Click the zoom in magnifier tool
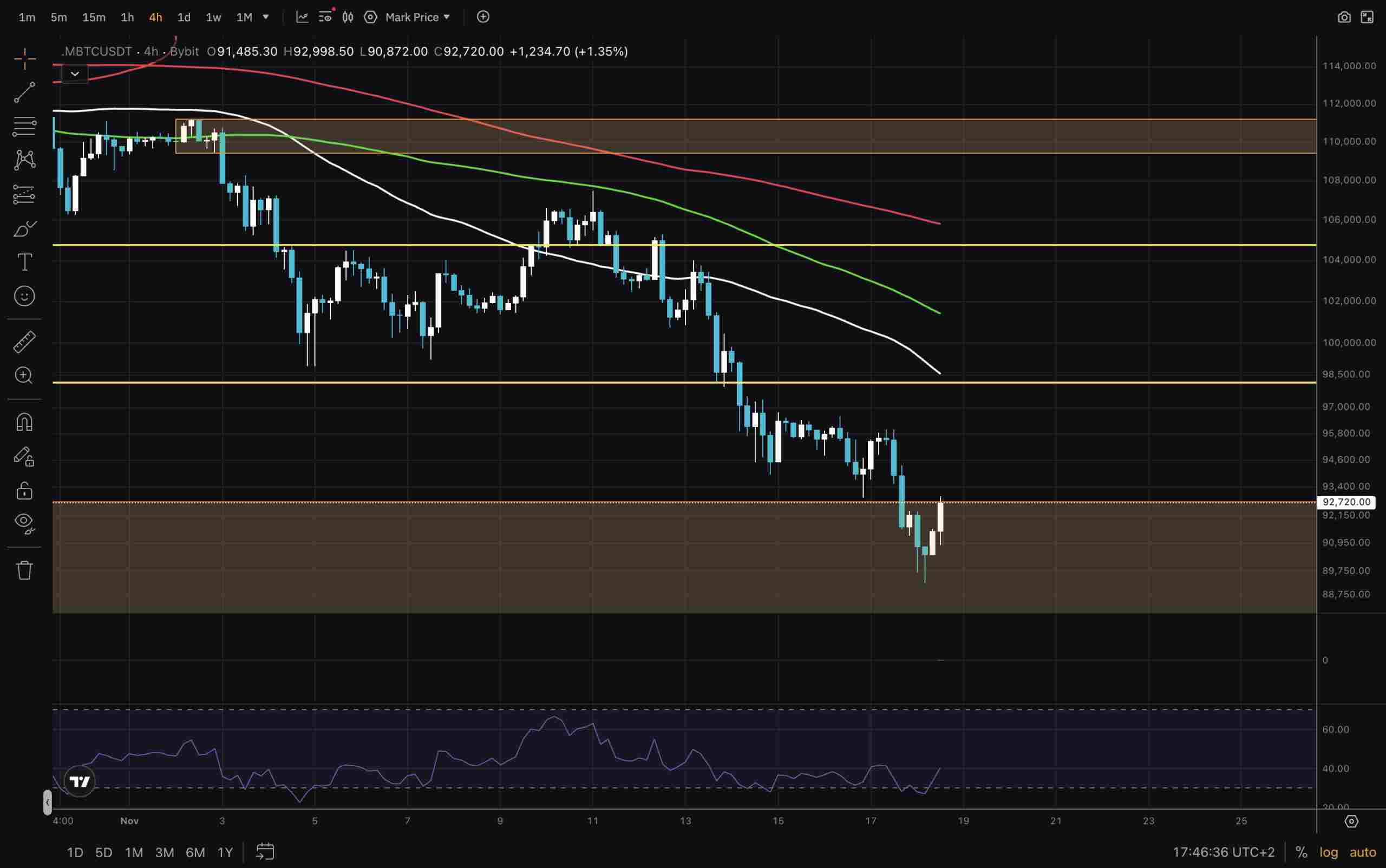The image size is (1386, 868). click(x=24, y=376)
